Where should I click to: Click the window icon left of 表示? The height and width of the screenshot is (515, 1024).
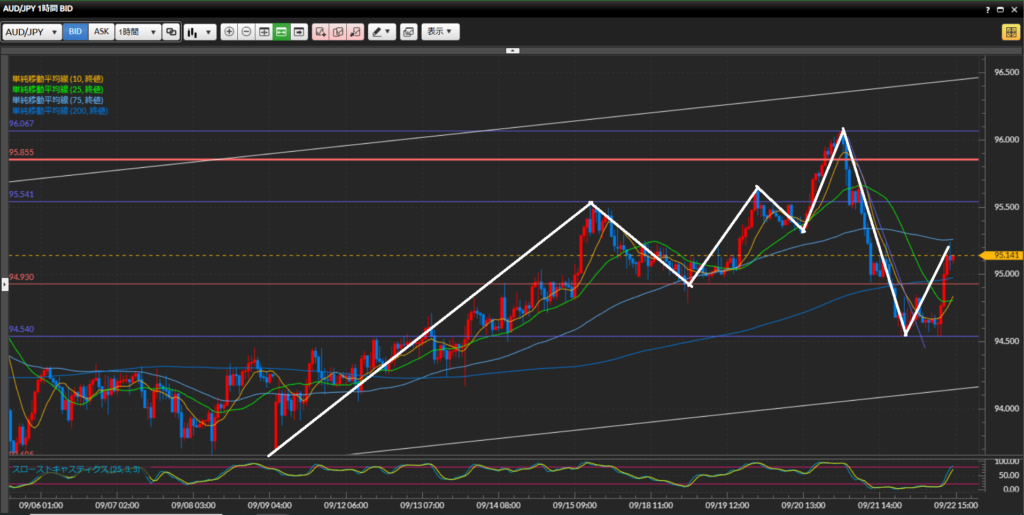[408, 32]
